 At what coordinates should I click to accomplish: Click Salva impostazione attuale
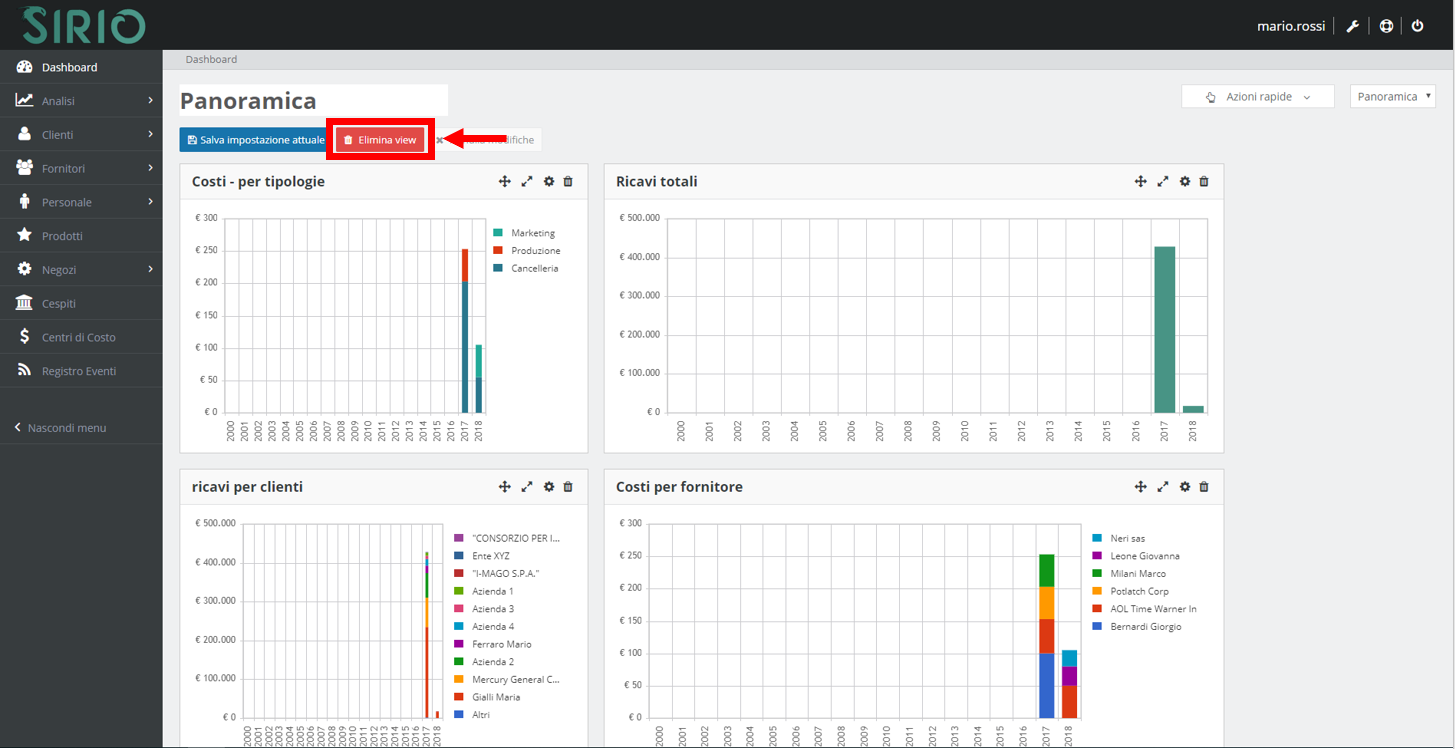[x=253, y=139]
